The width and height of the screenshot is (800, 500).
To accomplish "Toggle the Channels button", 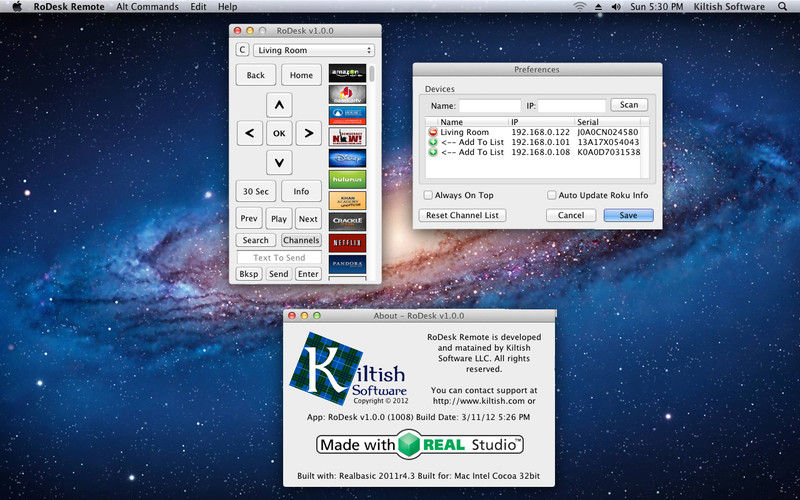I will click(x=301, y=240).
